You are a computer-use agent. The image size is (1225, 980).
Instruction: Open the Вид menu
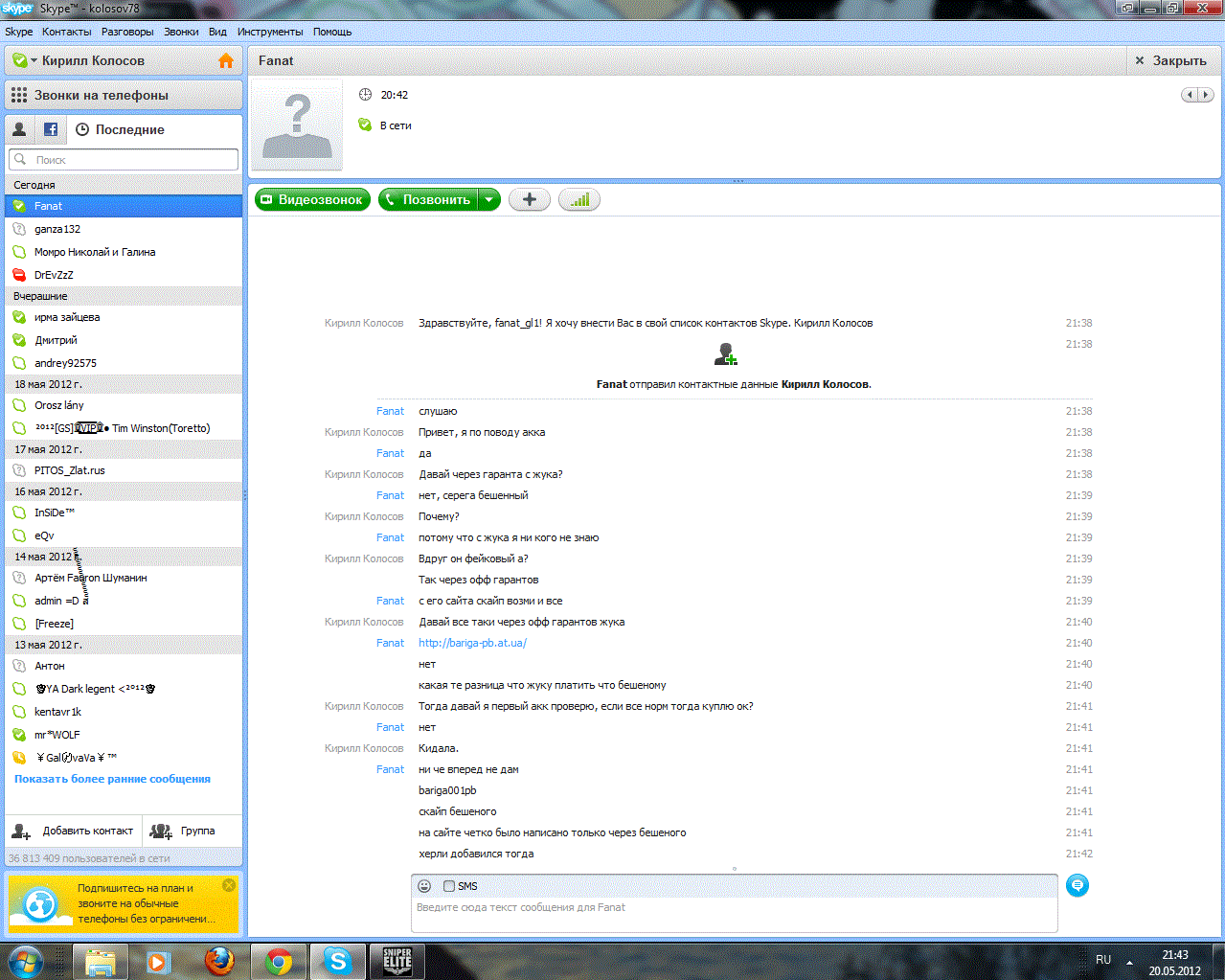coord(218,32)
